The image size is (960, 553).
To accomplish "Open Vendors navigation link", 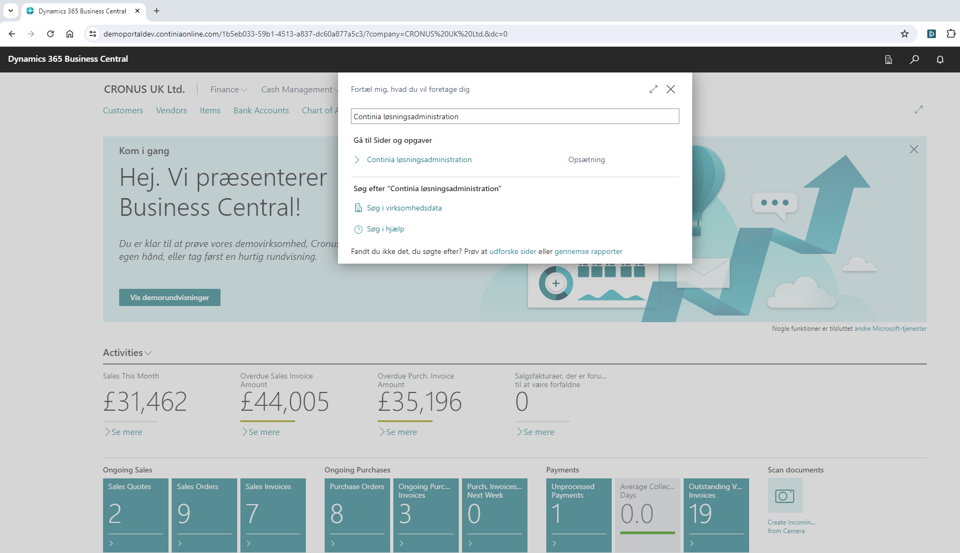I will 171,110.
